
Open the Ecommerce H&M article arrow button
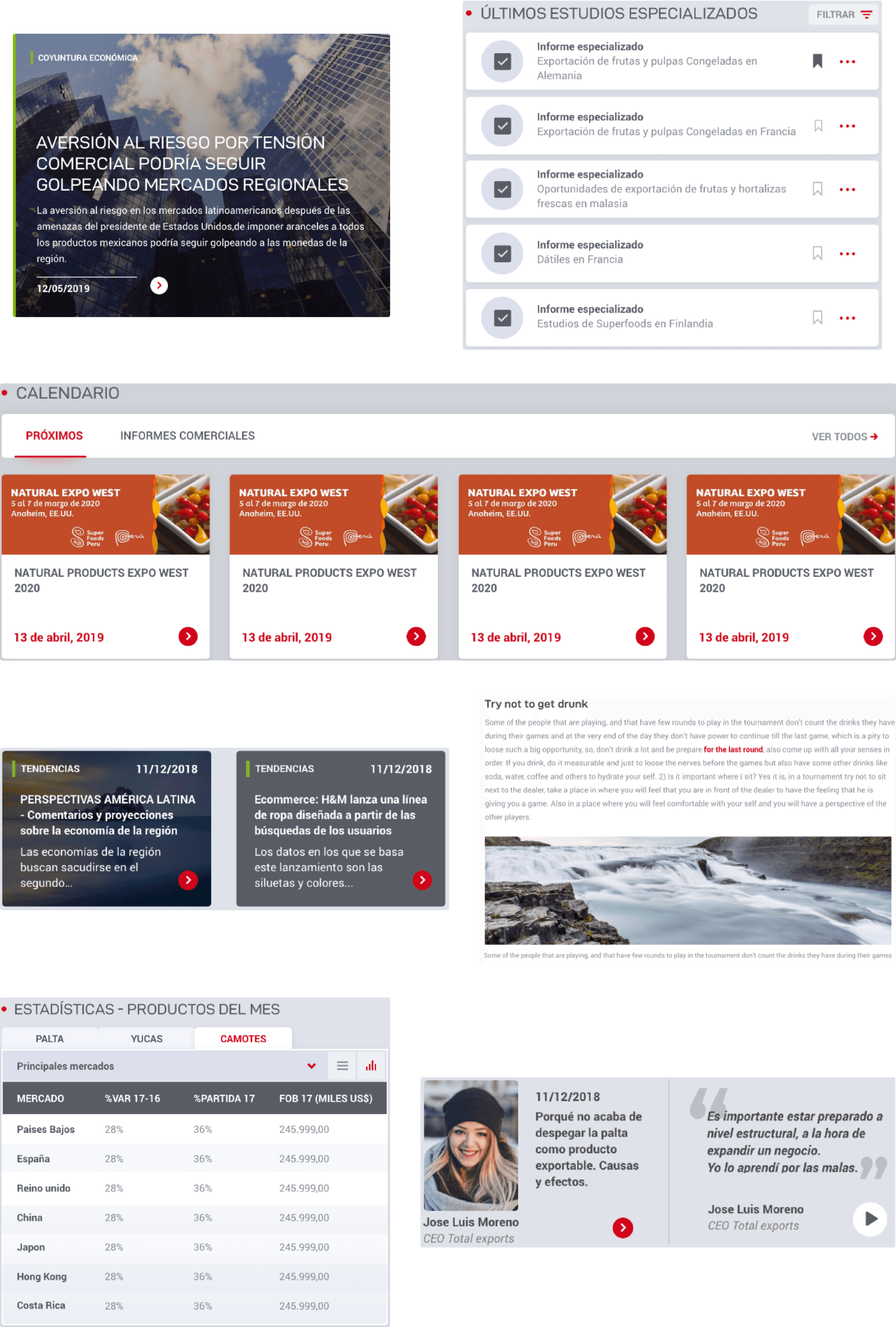pyautogui.click(x=422, y=880)
